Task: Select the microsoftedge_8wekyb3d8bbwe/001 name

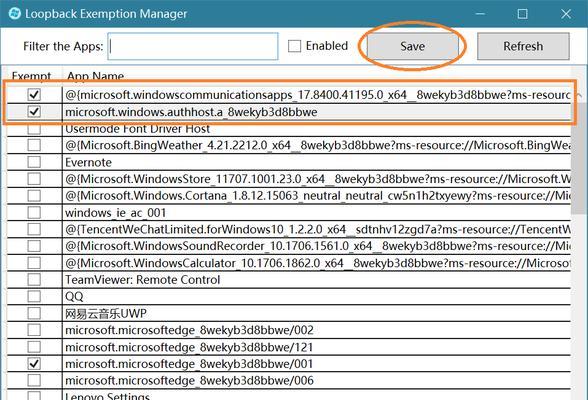Action: pyautogui.click(x=189, y=364)
